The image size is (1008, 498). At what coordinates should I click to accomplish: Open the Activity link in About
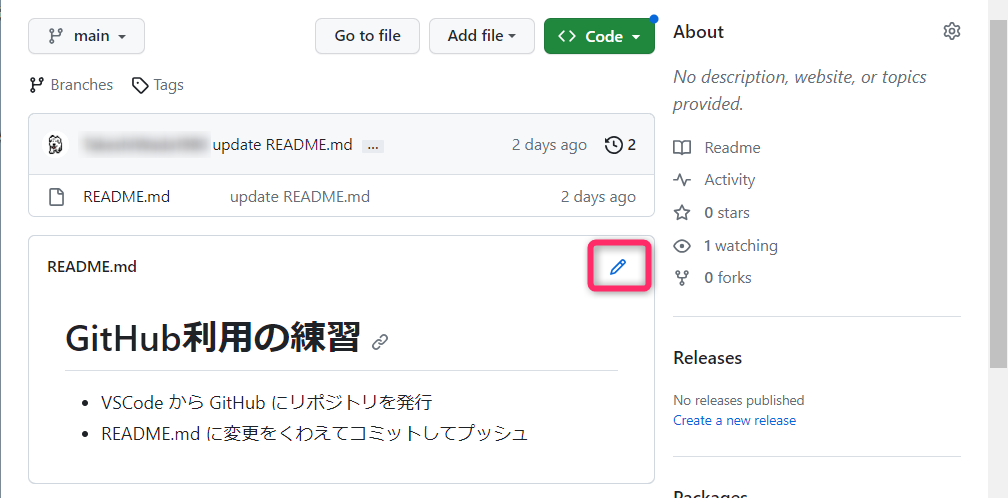(729, 180)
